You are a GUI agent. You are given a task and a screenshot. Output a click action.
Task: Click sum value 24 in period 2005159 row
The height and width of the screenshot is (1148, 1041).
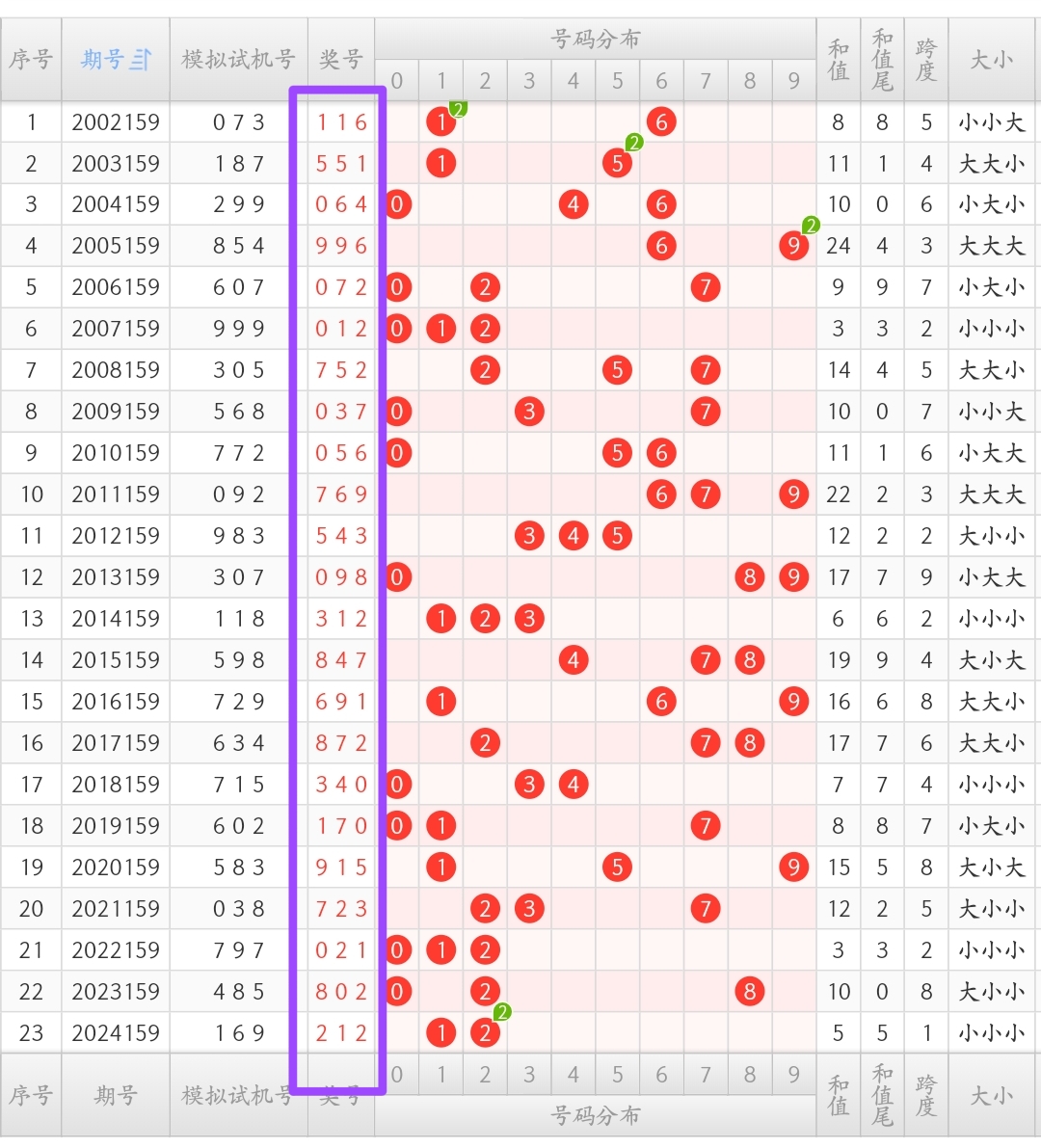(839, 246)
